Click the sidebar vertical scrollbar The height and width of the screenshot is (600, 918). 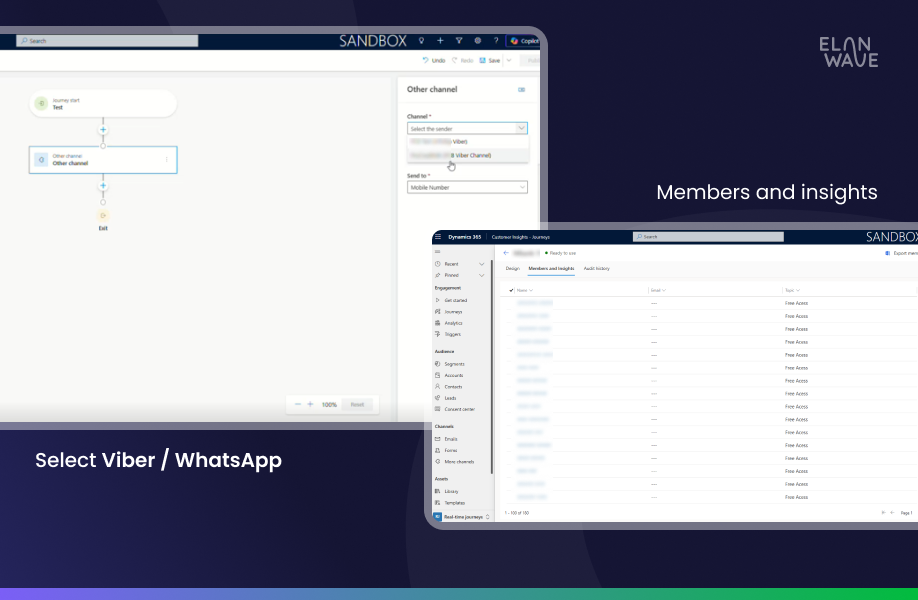point(492,367)
